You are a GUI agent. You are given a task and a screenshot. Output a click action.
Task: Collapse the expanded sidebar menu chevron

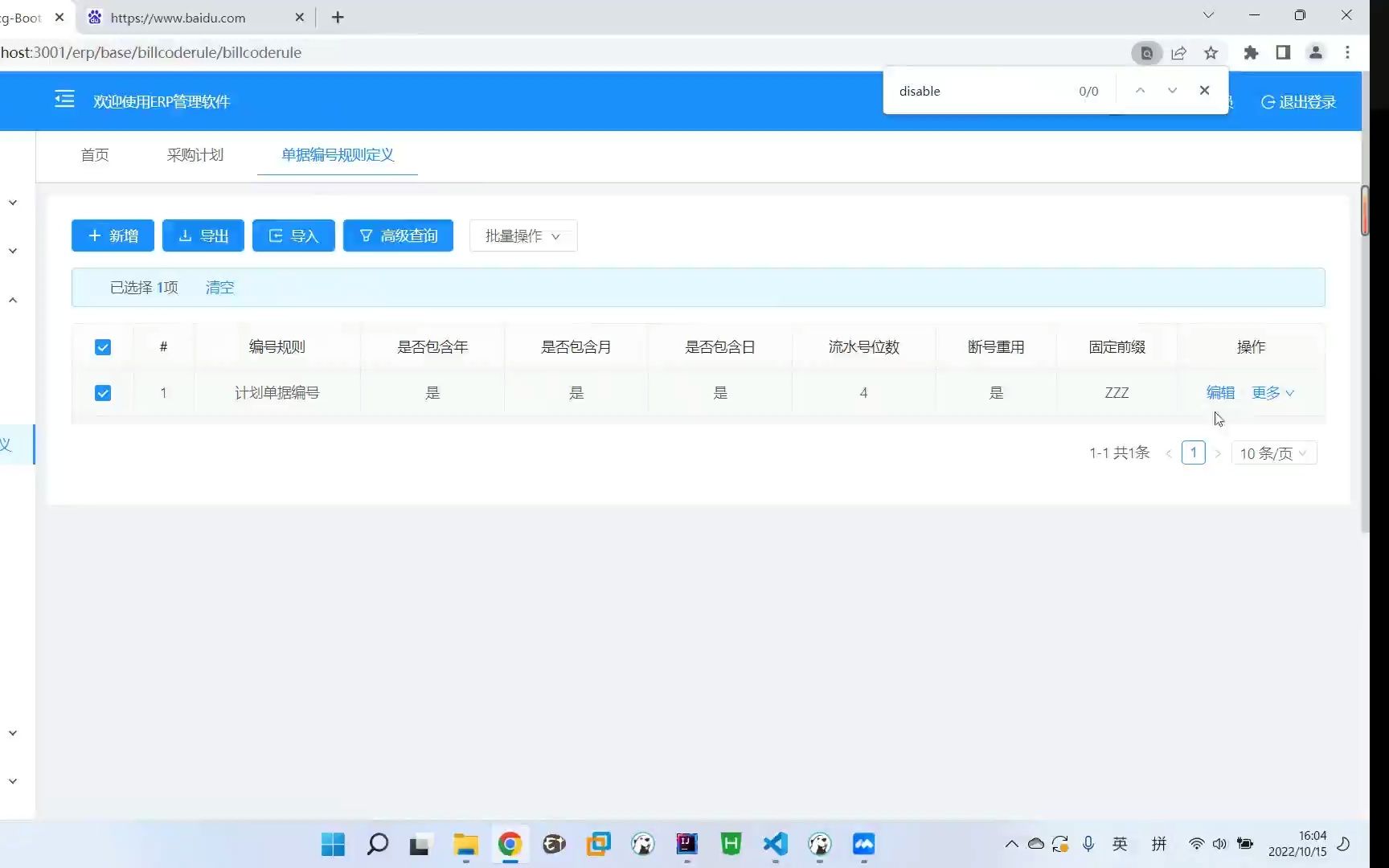click(13, 300)
